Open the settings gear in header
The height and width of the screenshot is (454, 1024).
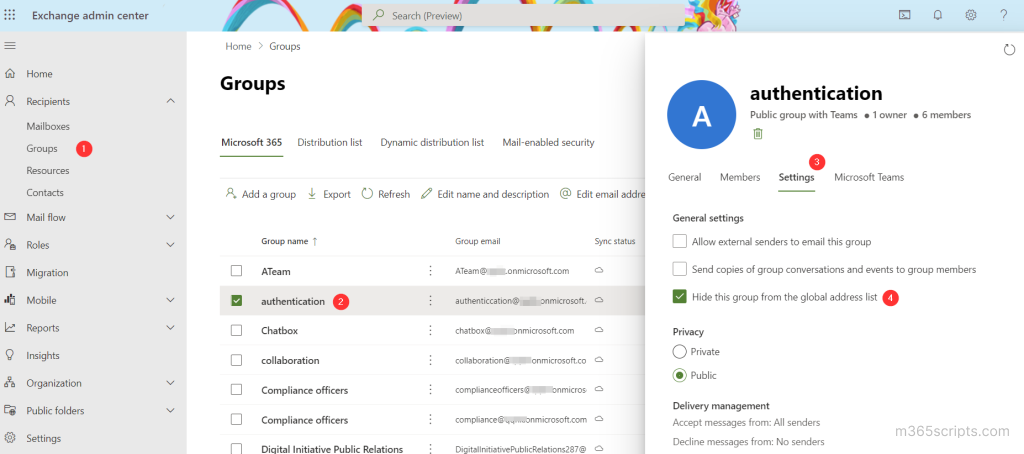971,15
